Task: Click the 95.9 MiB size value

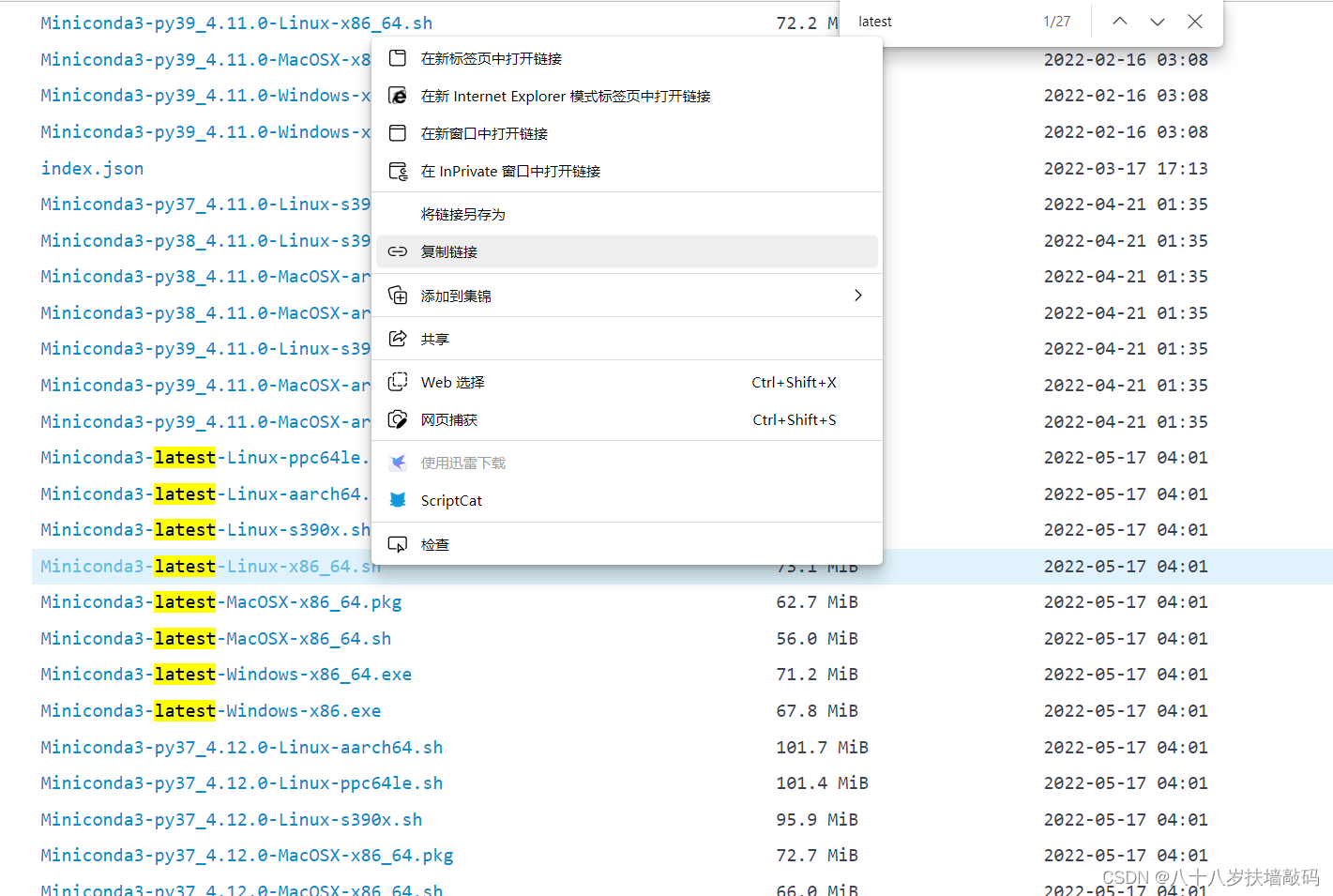Action: [x=817, y=820]
